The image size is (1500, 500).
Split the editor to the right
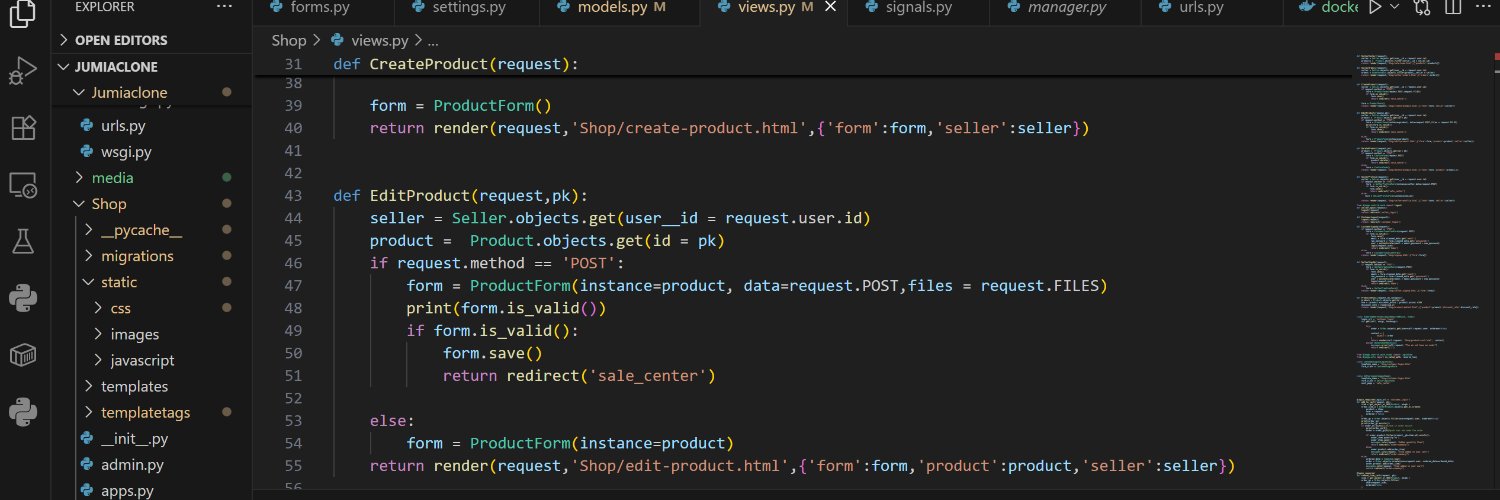click(1453, 8)
